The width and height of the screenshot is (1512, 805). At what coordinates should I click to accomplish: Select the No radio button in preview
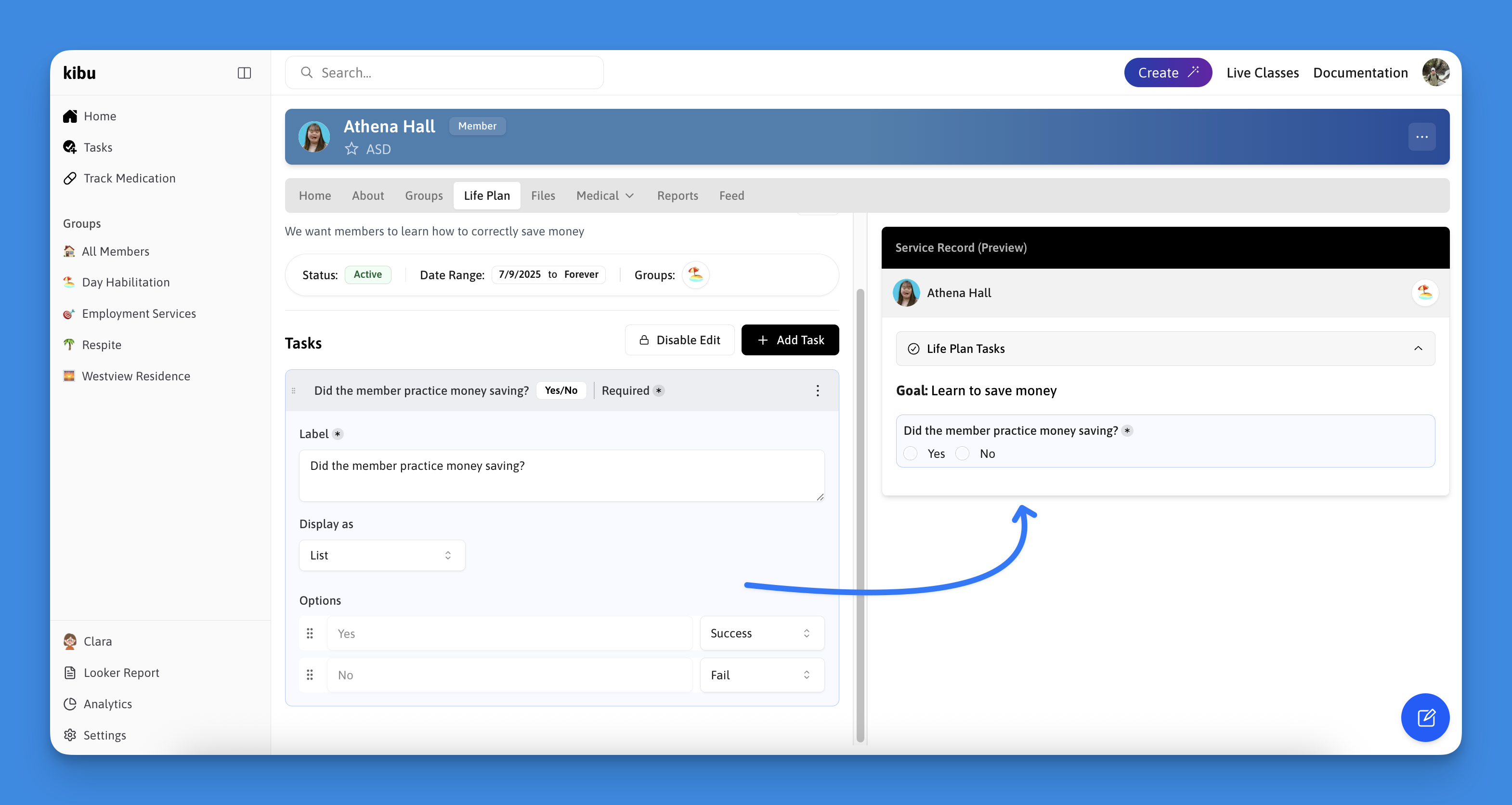pos(962,454)
